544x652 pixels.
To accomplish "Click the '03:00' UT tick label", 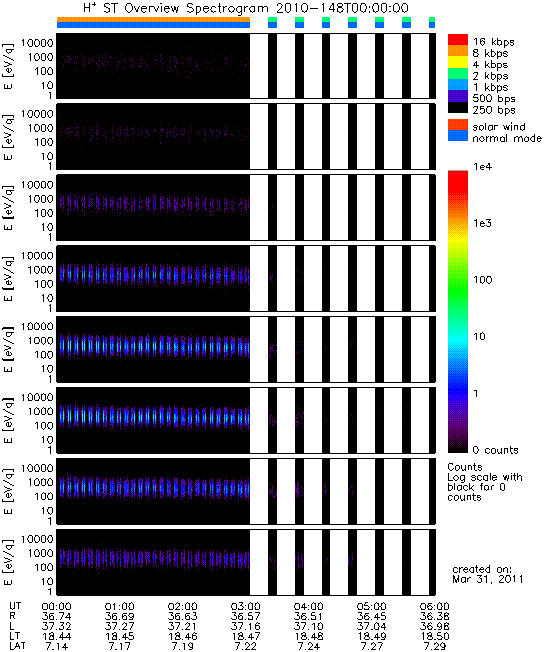I will click(245, 607).
